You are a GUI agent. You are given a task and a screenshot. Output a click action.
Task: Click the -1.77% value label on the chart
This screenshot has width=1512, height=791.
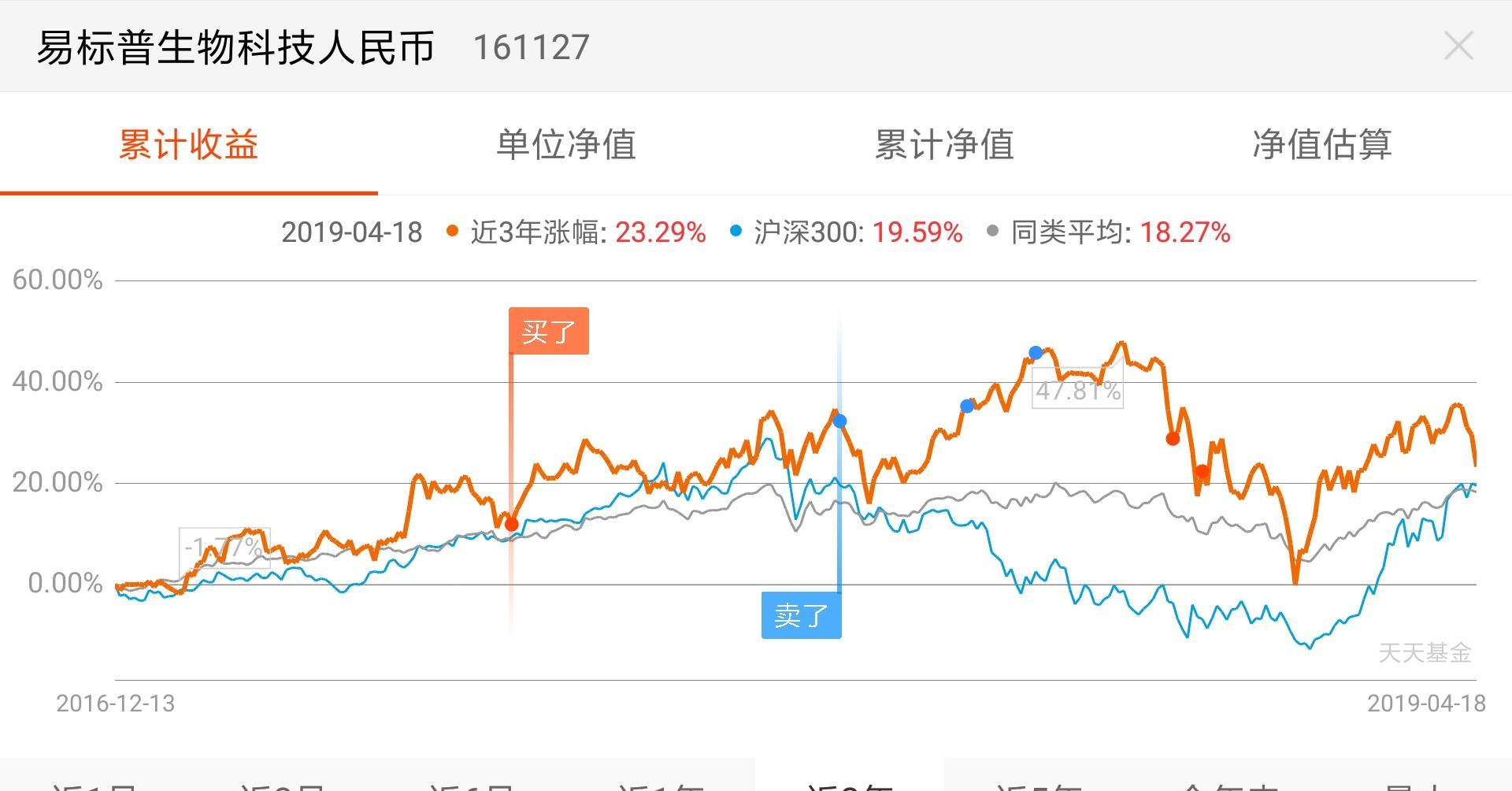(x=224, y=547)
